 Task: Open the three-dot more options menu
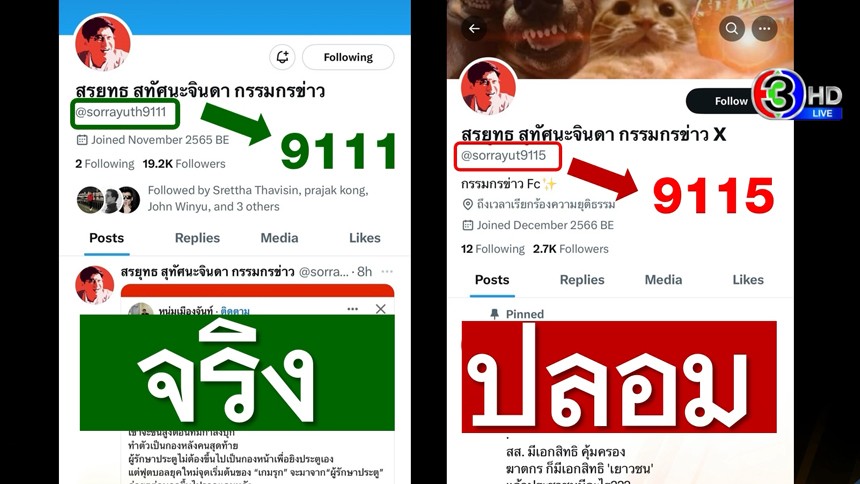click(x=765, y=29)
